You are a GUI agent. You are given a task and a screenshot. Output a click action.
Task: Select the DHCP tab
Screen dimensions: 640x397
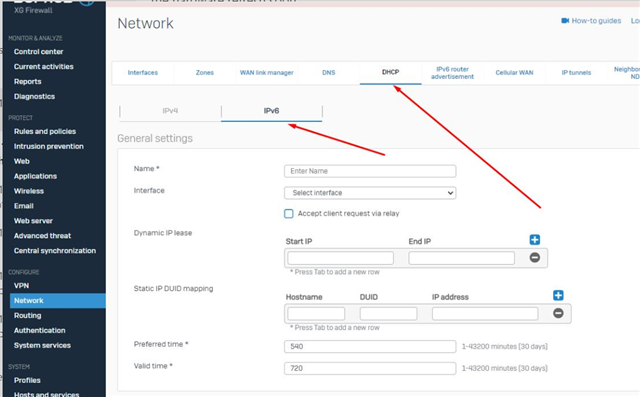click(391, 72)
